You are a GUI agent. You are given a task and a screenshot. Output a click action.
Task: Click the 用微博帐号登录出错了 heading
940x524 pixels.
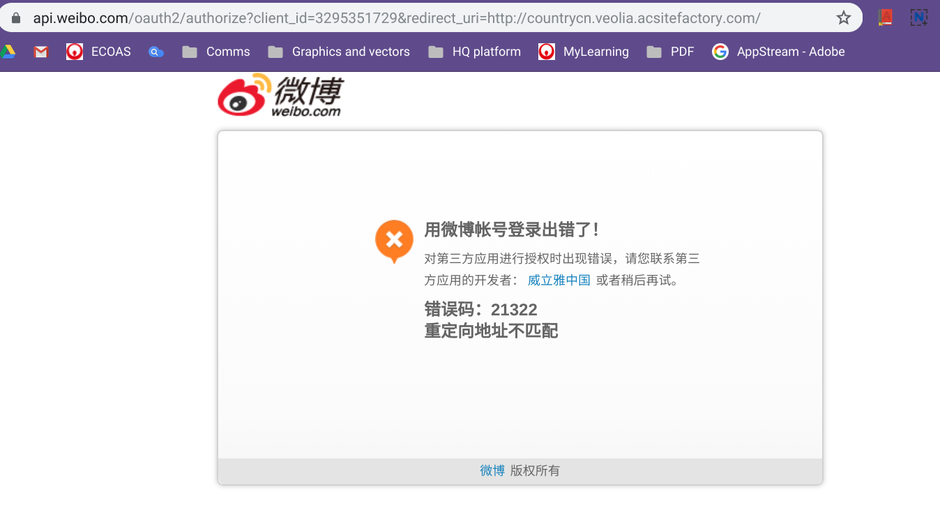[511, 229]
